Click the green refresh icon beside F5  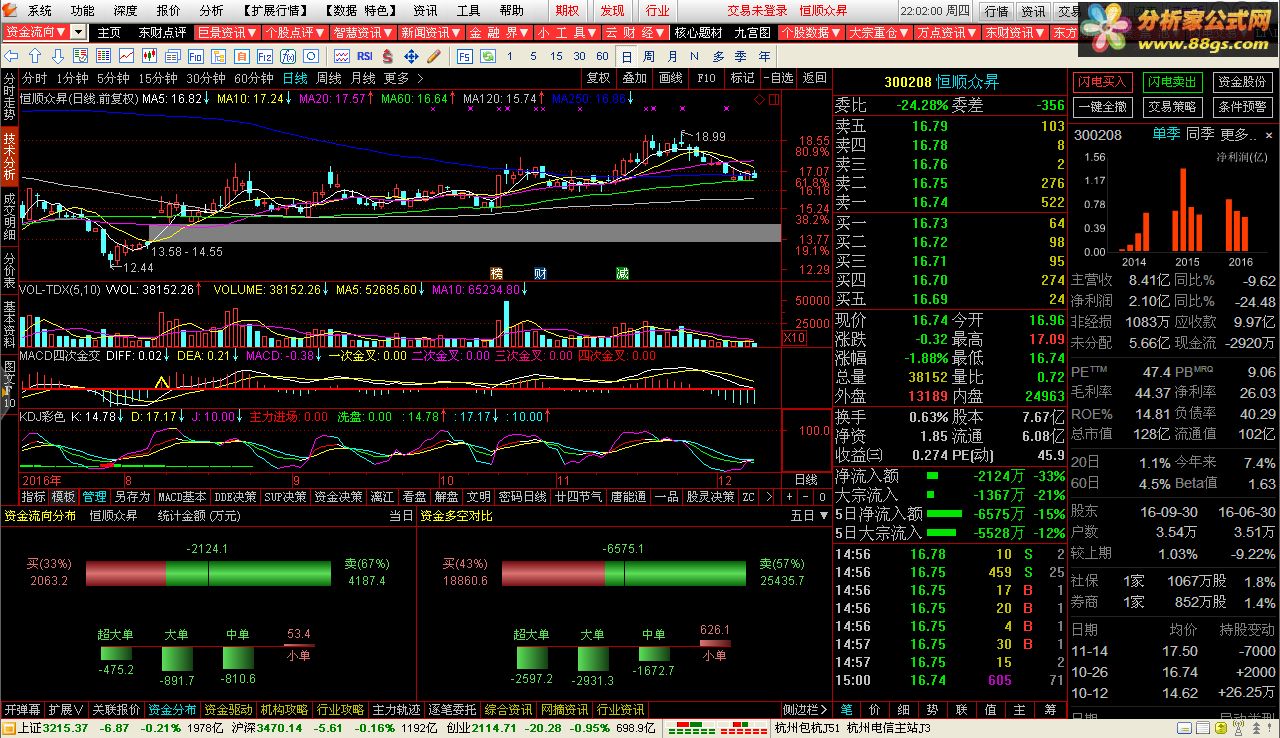[x=488, y=55]
